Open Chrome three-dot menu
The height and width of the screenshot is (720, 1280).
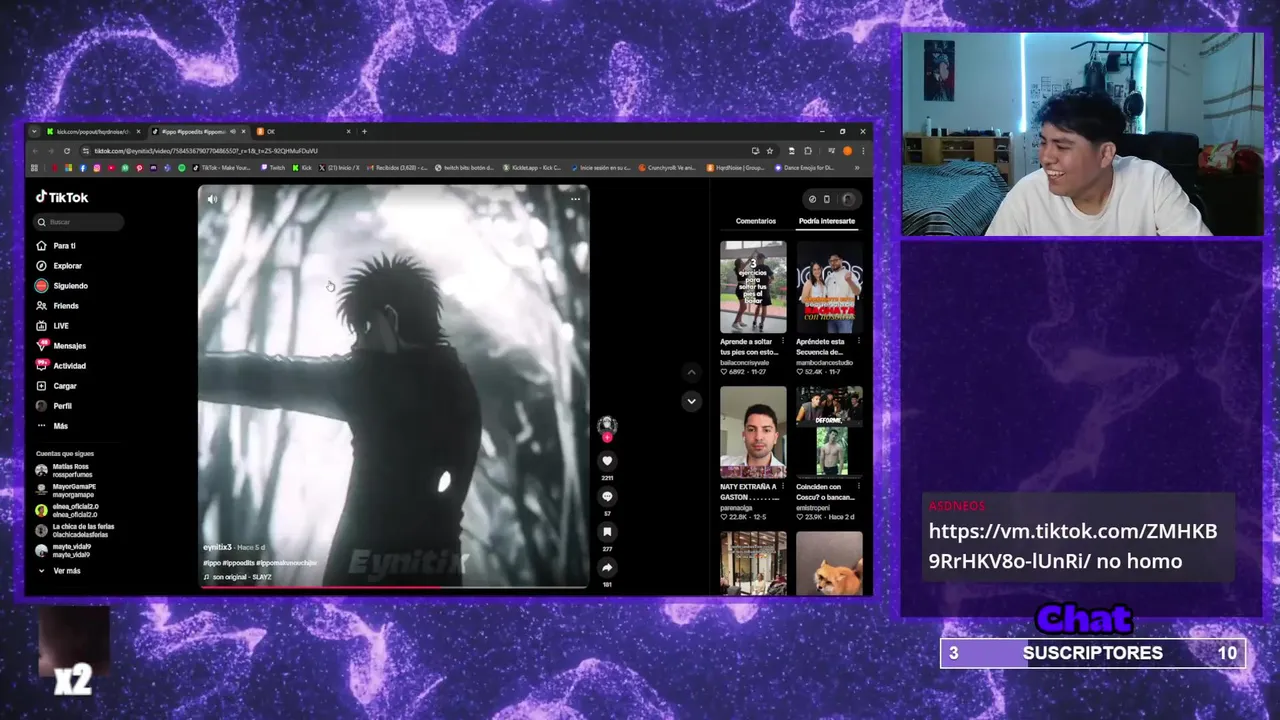(x=863, y=151)
